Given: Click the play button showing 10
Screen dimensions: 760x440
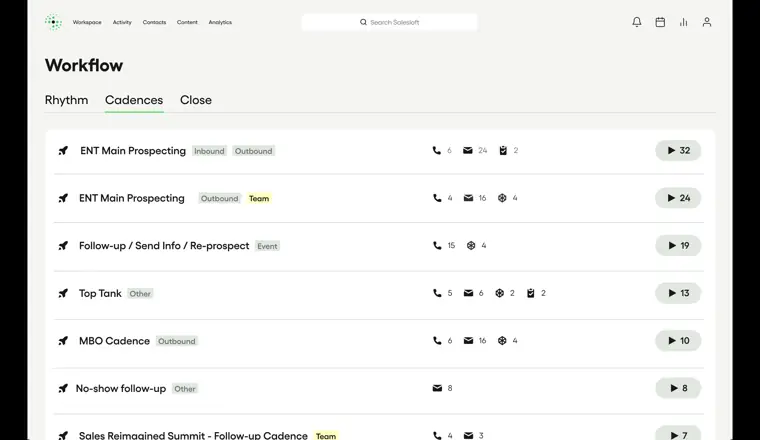Looking at the screenshot, I should [678, 341].
